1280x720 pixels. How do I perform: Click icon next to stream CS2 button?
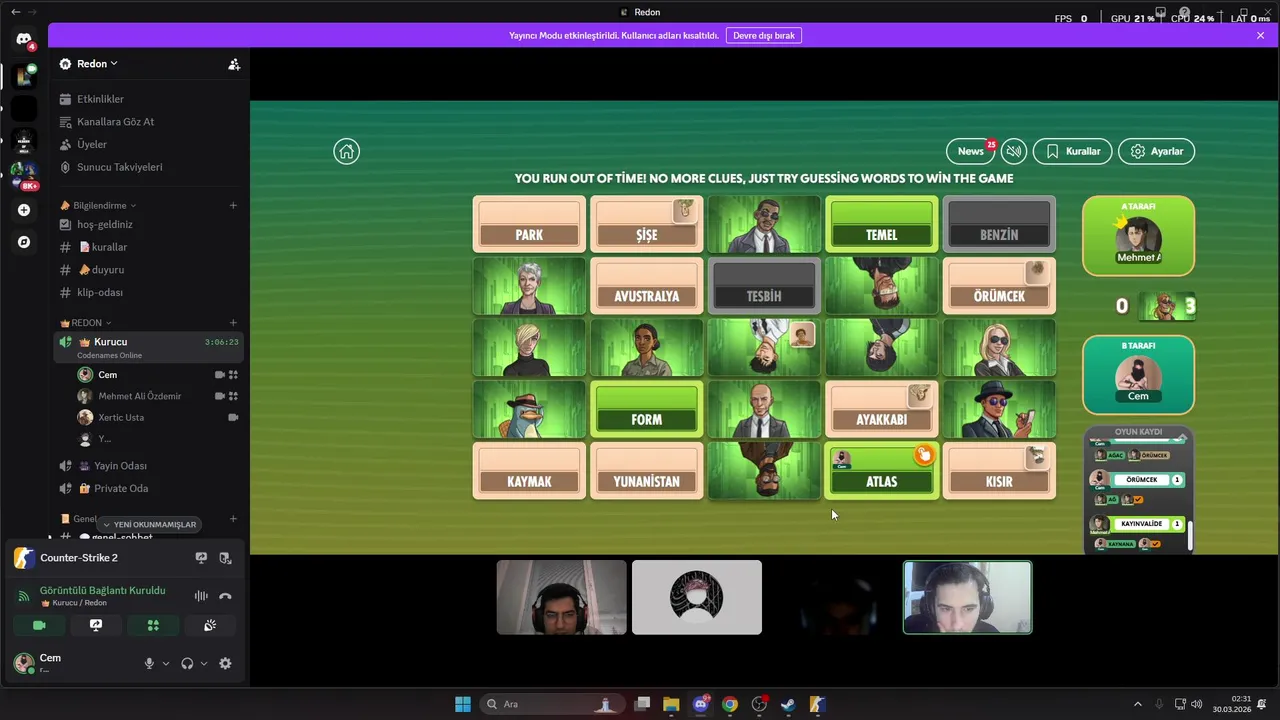[x=225, y=558]
